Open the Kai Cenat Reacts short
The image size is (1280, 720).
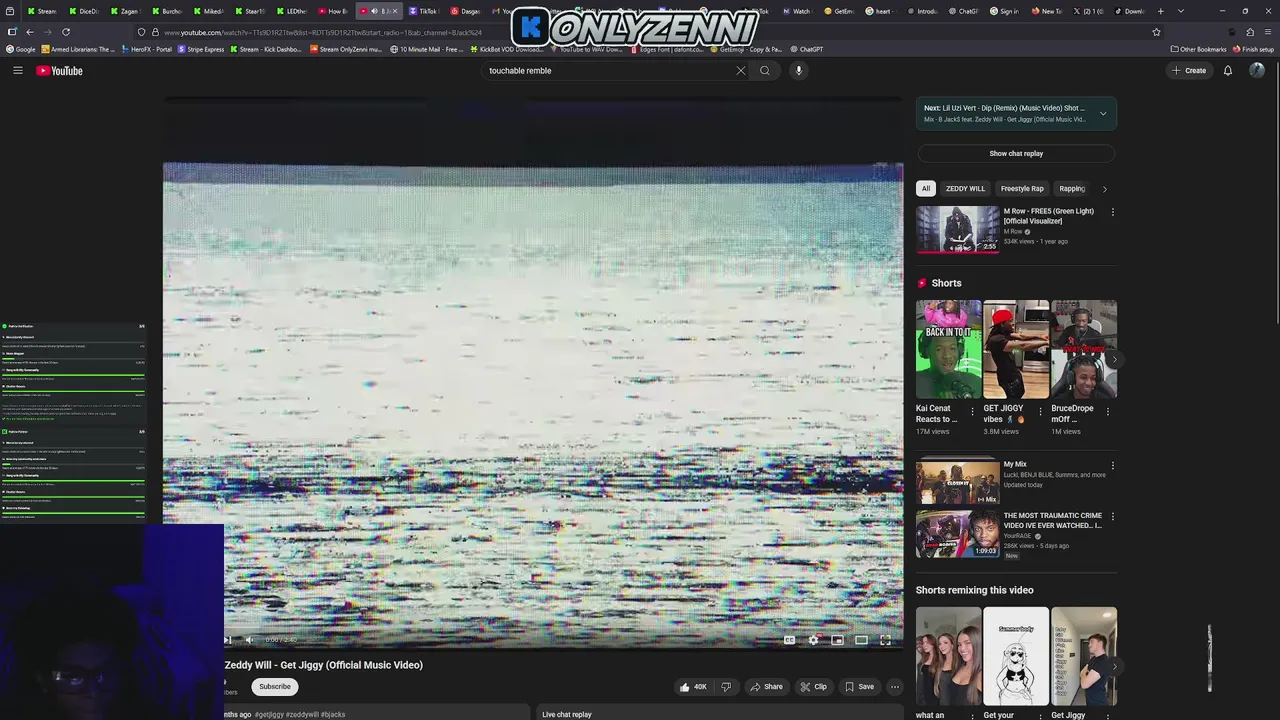click(949, 350)
